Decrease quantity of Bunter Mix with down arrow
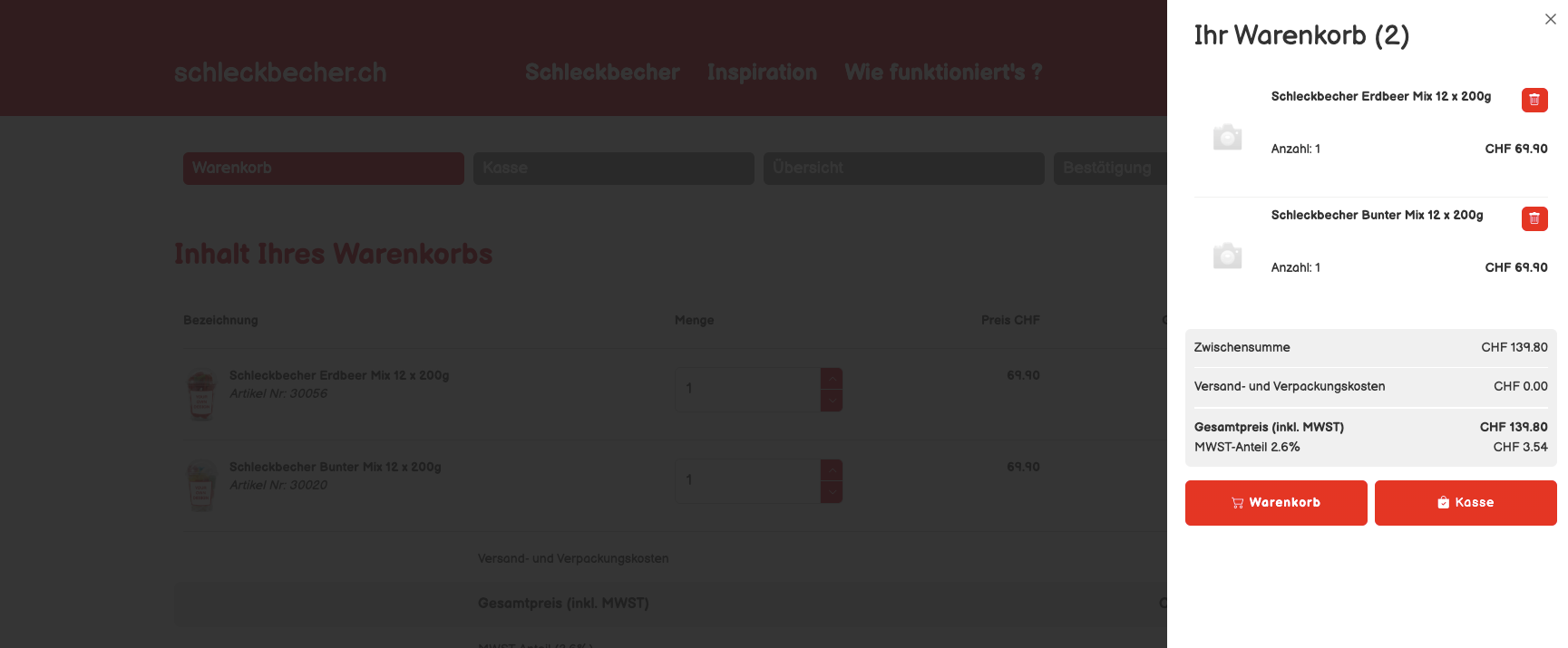This screenshot has height=648, width=1568. coord(832,492)
